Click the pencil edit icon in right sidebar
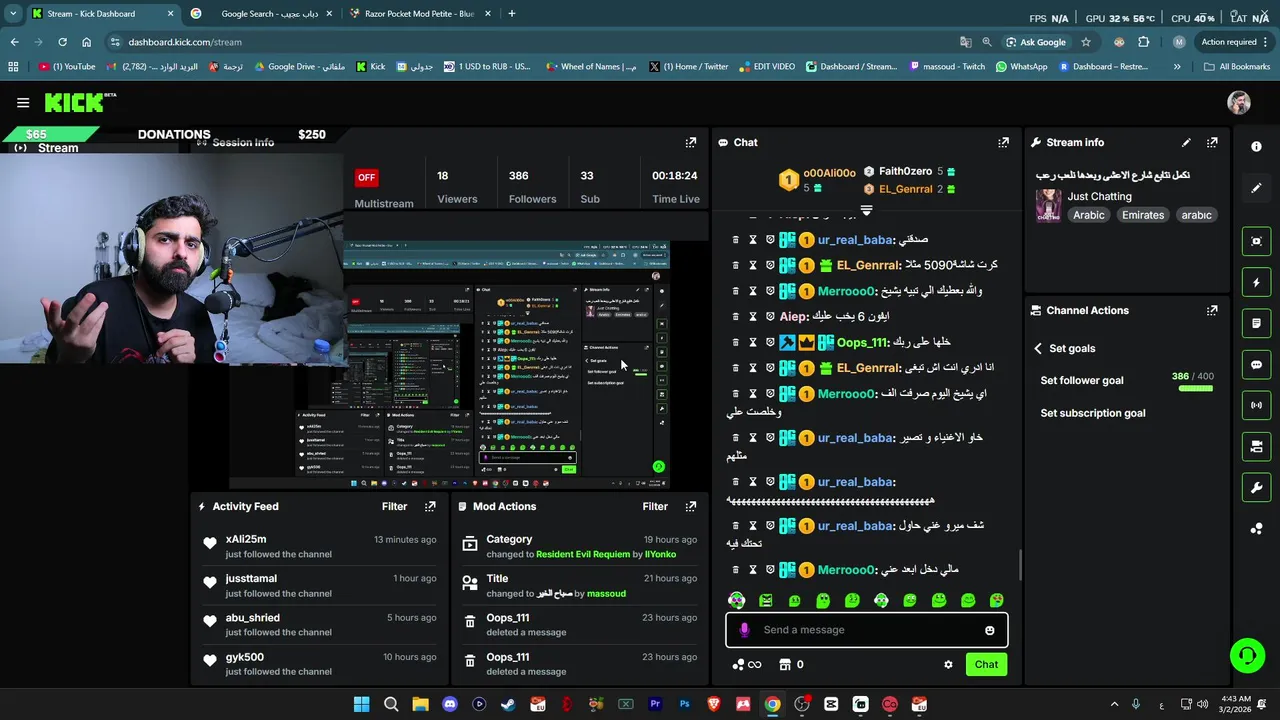1280x720 pixels. click(x=1256, y=188)
